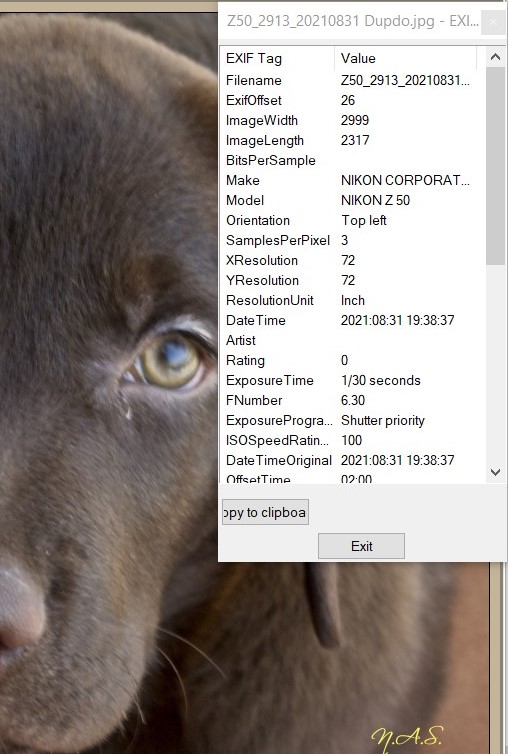Select the DateTimeOriginal row
This screenshot has height=754, width=508.
(353, 460)
